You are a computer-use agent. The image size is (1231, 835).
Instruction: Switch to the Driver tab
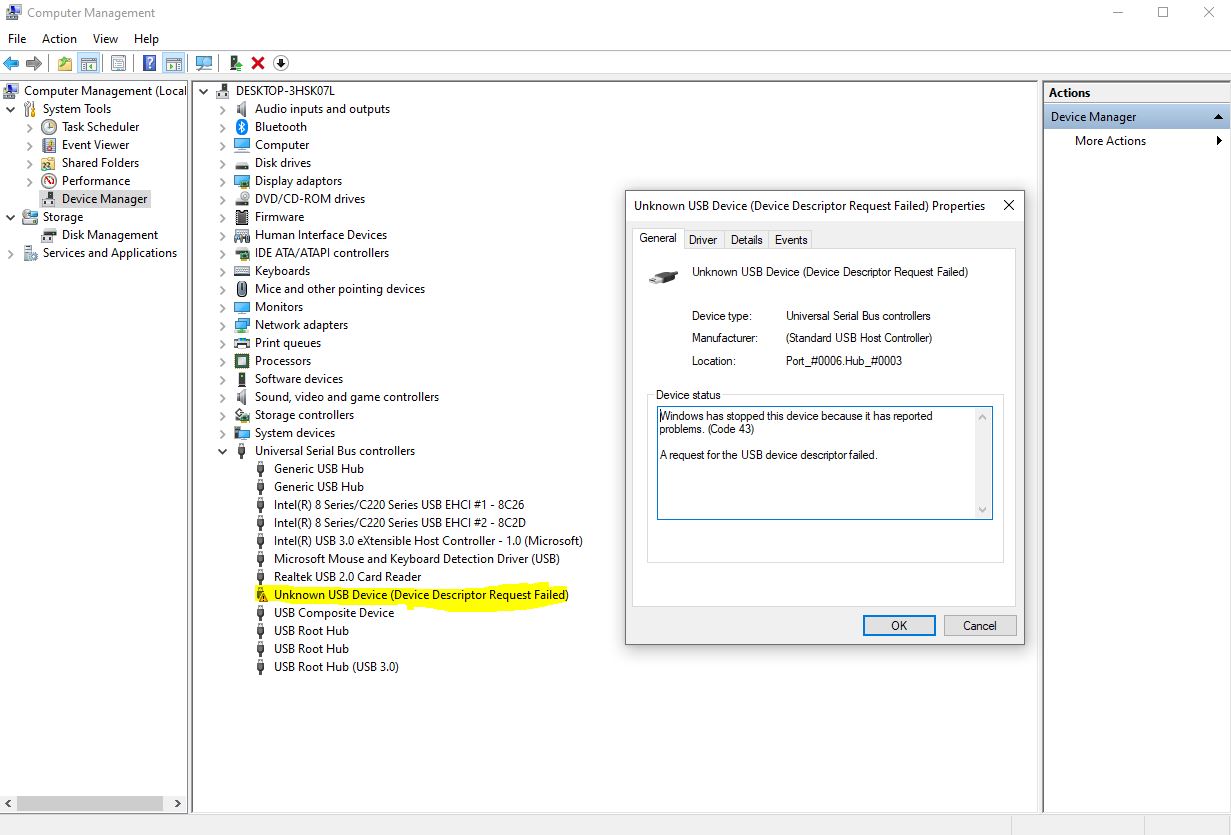(703, 239)
